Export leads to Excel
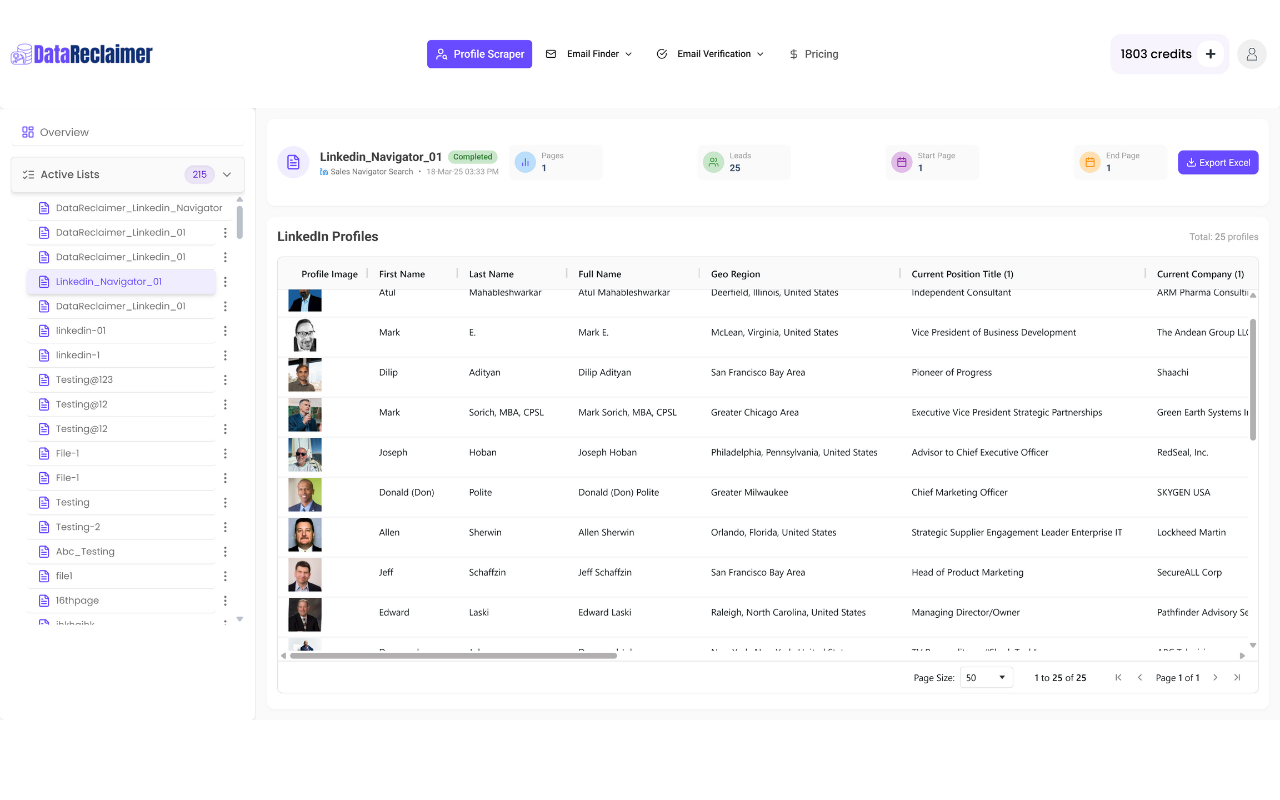The height and width of the screenshot is (800, 1280). click(x=1218, y=162)
